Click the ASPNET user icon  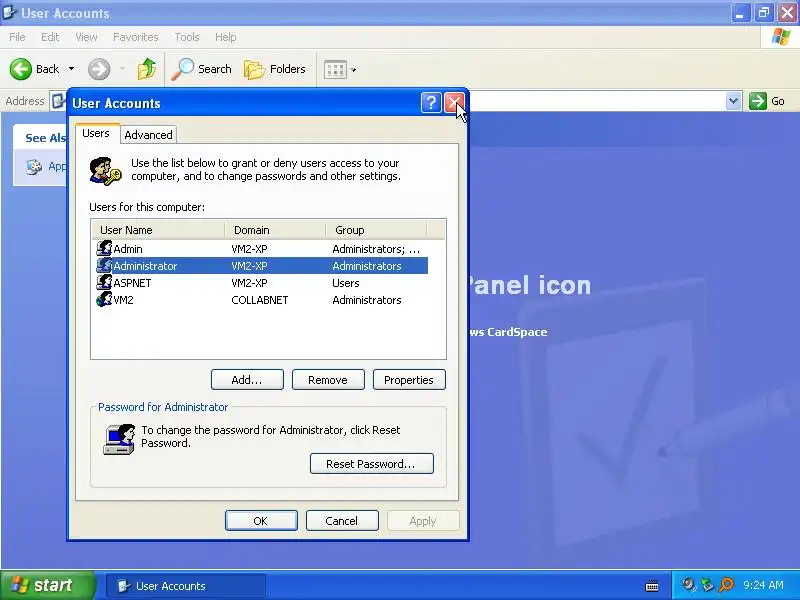point(104,282)
